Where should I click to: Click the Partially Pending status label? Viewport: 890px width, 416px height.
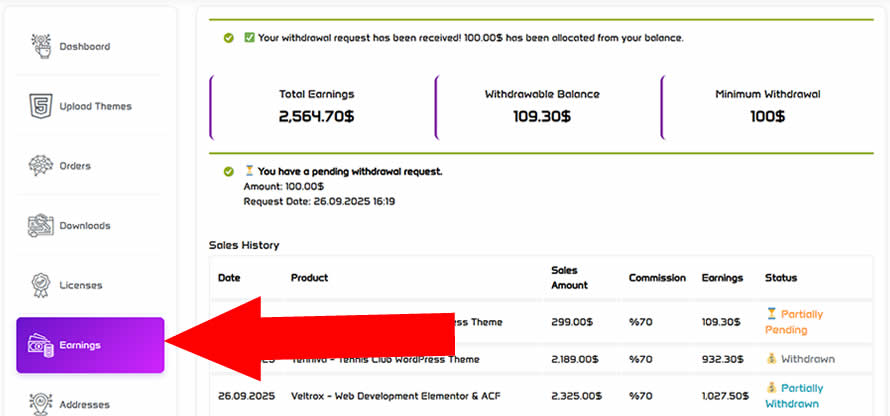coord(794,322)
